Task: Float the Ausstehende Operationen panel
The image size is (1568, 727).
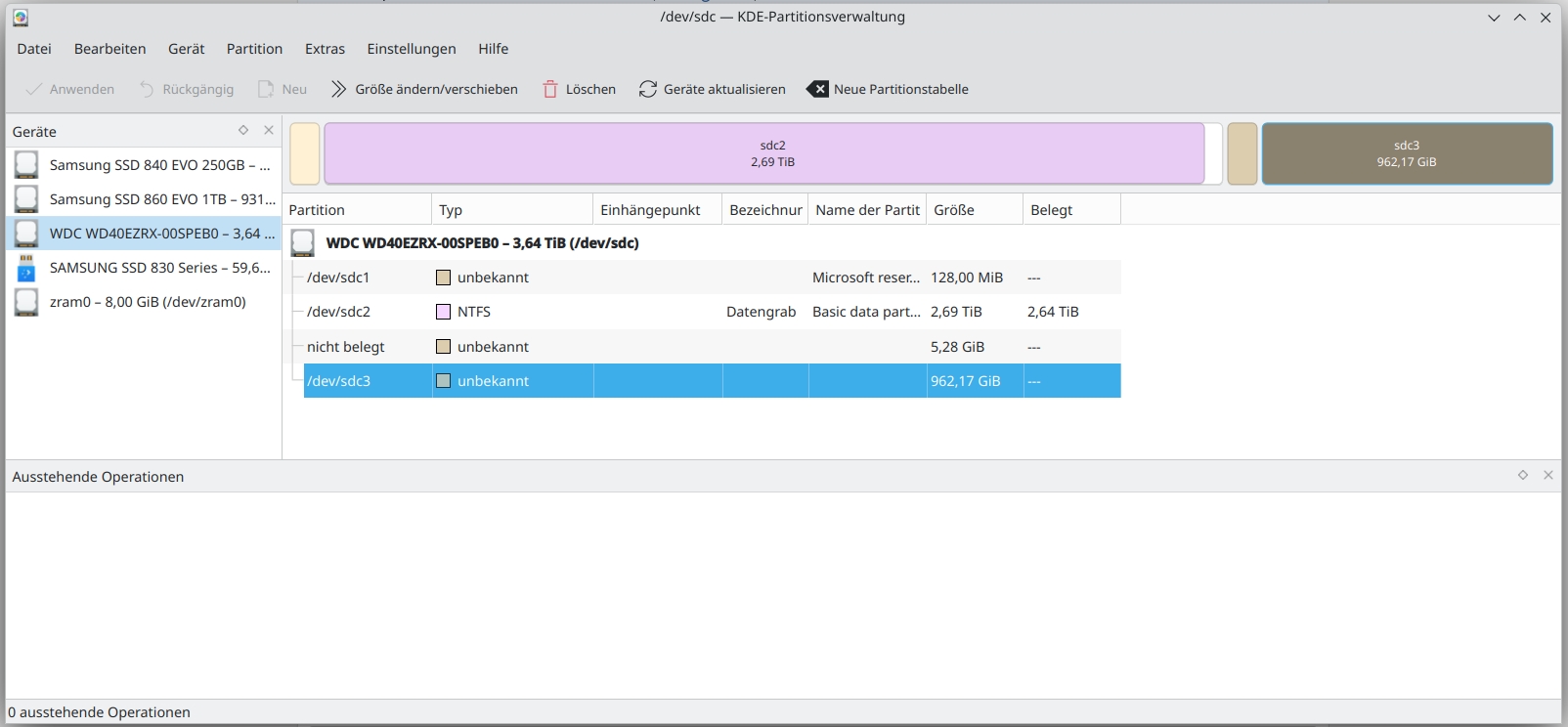Action: click(x=1523, y=475)
